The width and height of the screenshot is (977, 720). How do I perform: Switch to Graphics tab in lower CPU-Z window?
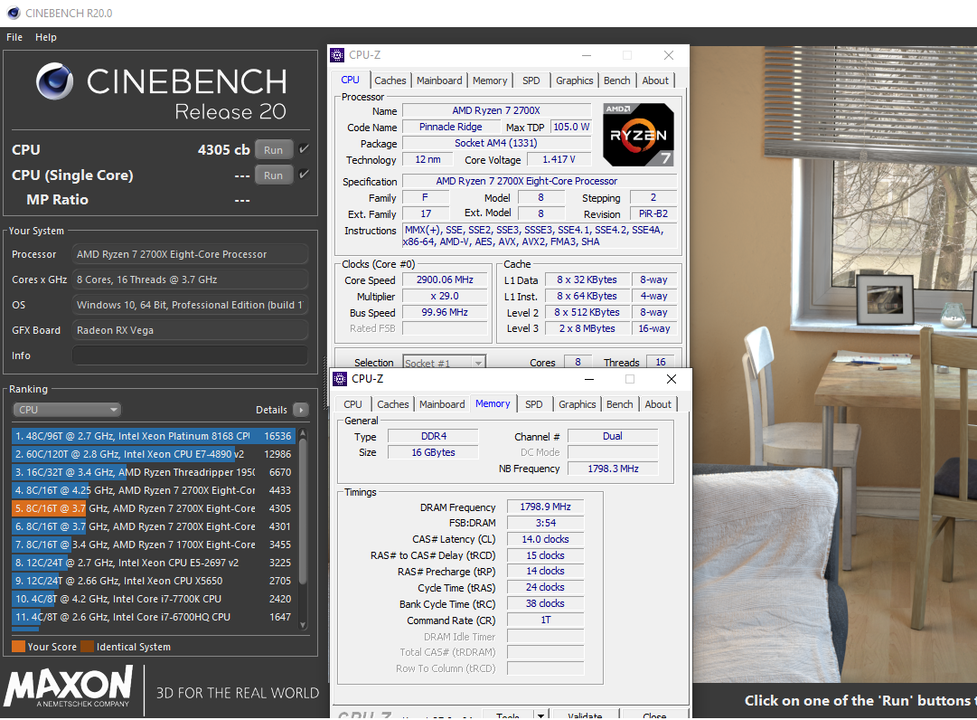578,404
